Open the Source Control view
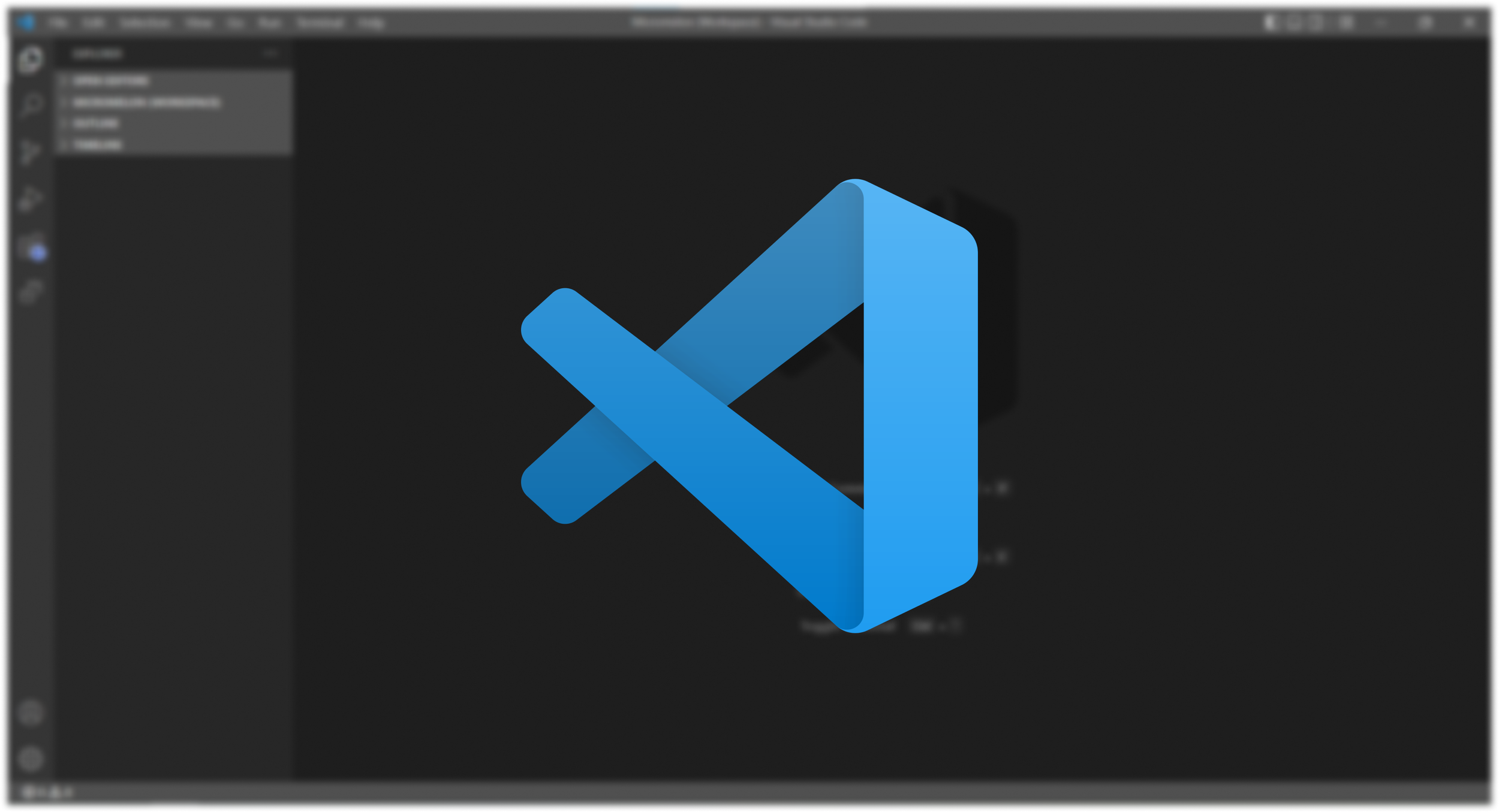 point(30,152)
